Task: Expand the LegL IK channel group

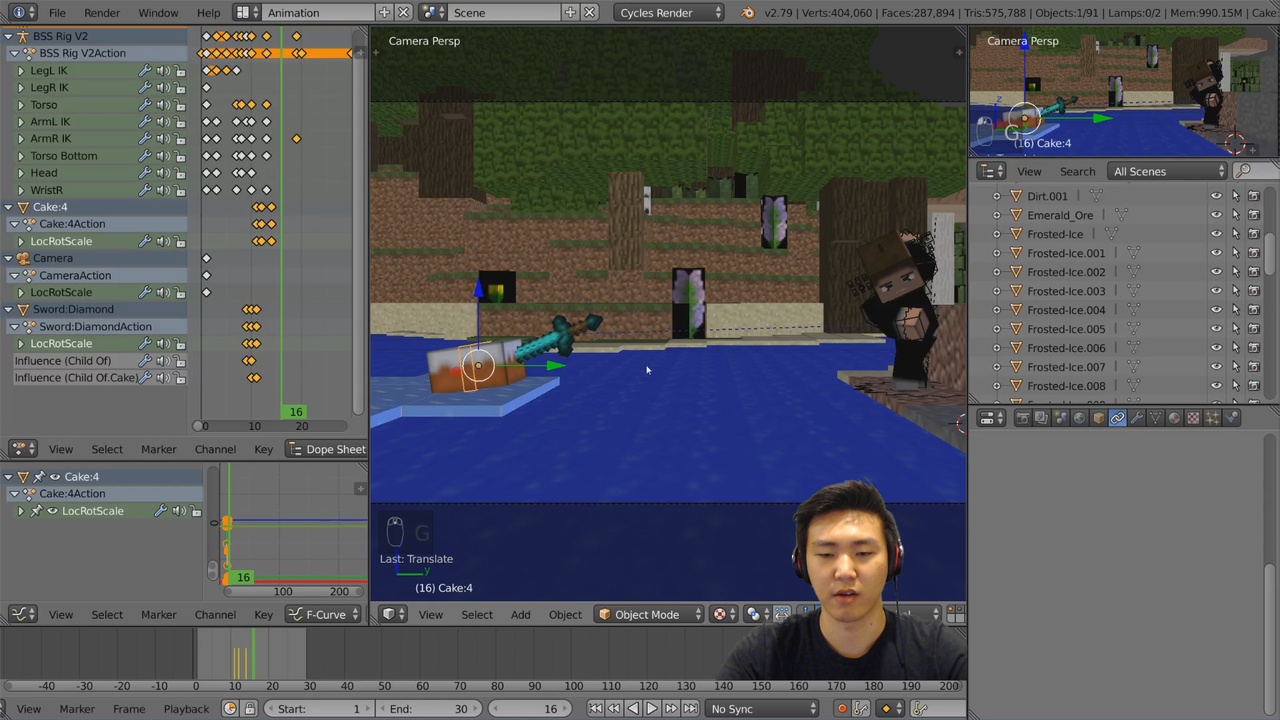Action: click(x=21, y=71)
